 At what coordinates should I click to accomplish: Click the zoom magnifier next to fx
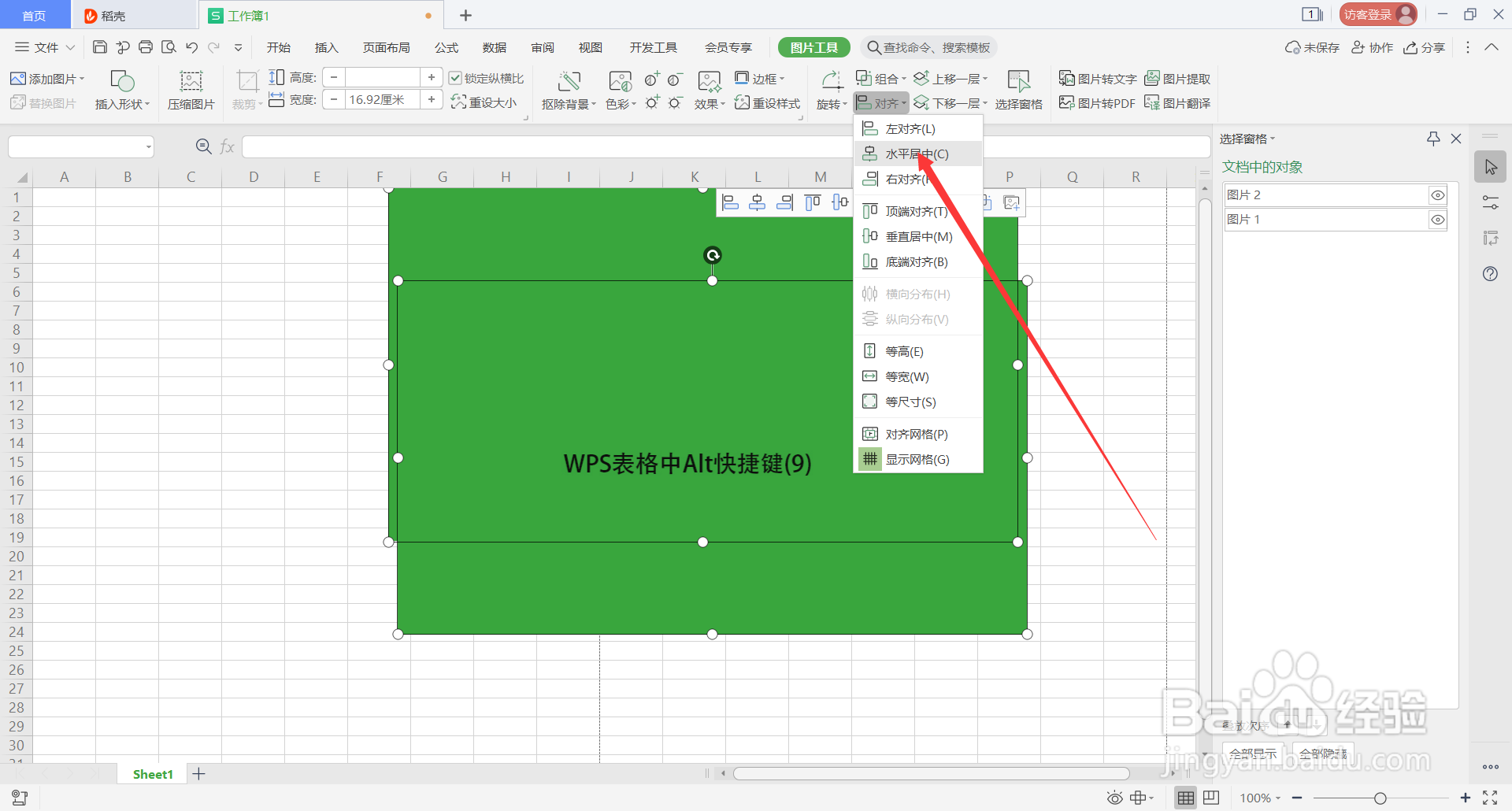point(203,146)
